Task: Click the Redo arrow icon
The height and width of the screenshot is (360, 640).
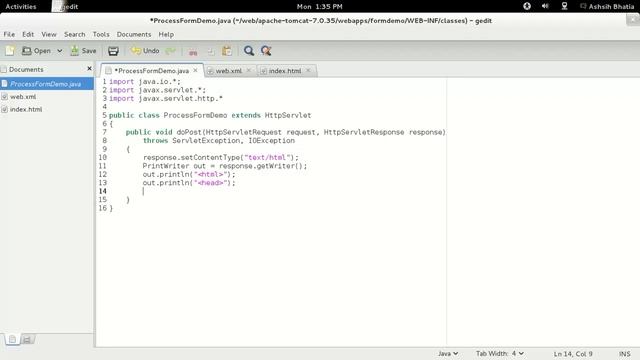Action: [170, 51]
